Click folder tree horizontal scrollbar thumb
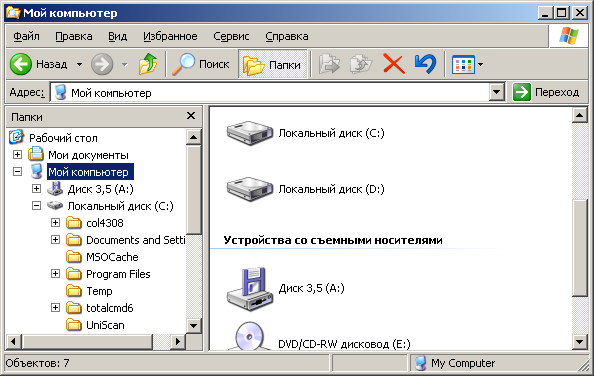 point(87,342)
